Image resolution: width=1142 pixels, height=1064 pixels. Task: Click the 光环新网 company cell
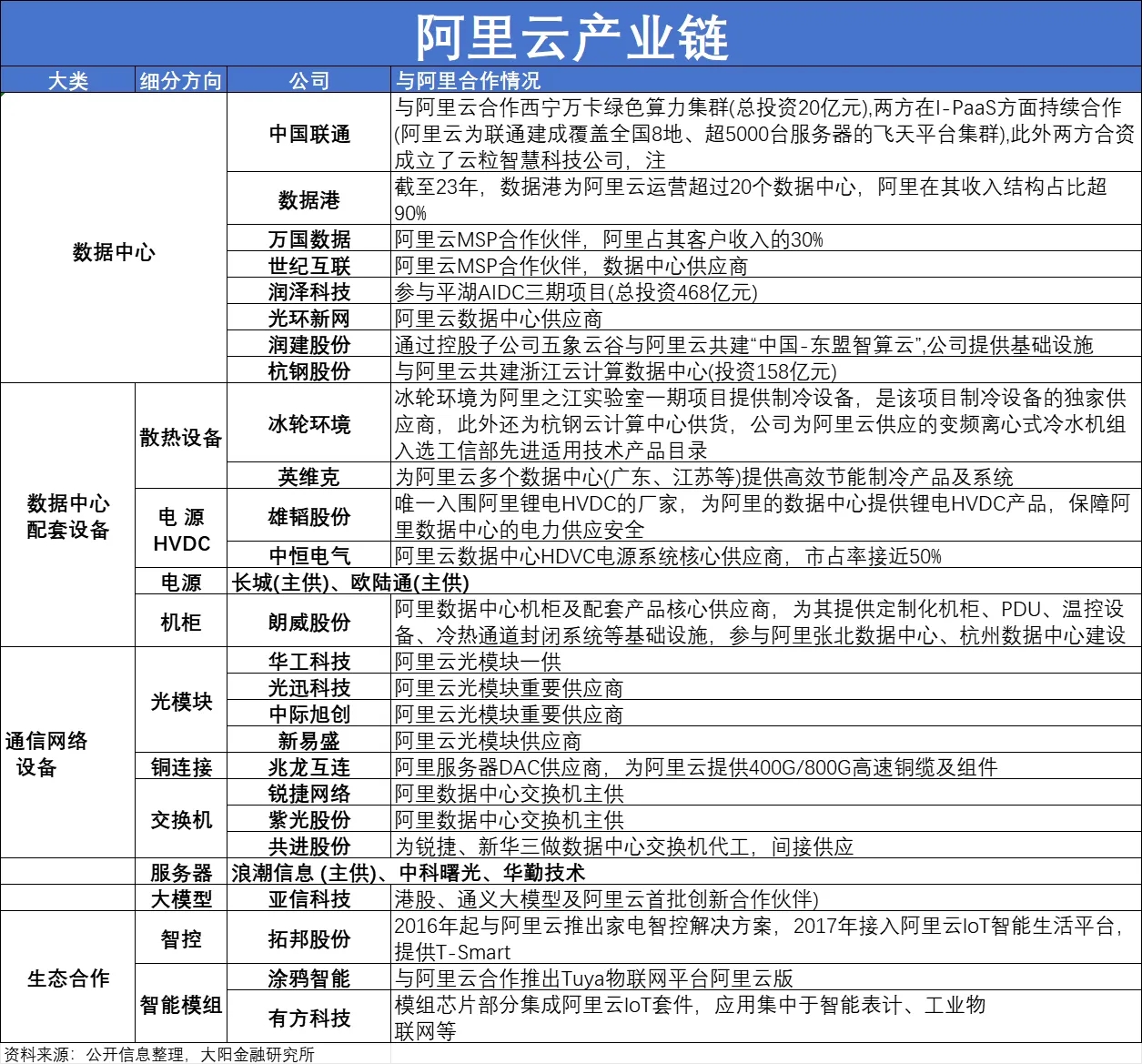309,319
